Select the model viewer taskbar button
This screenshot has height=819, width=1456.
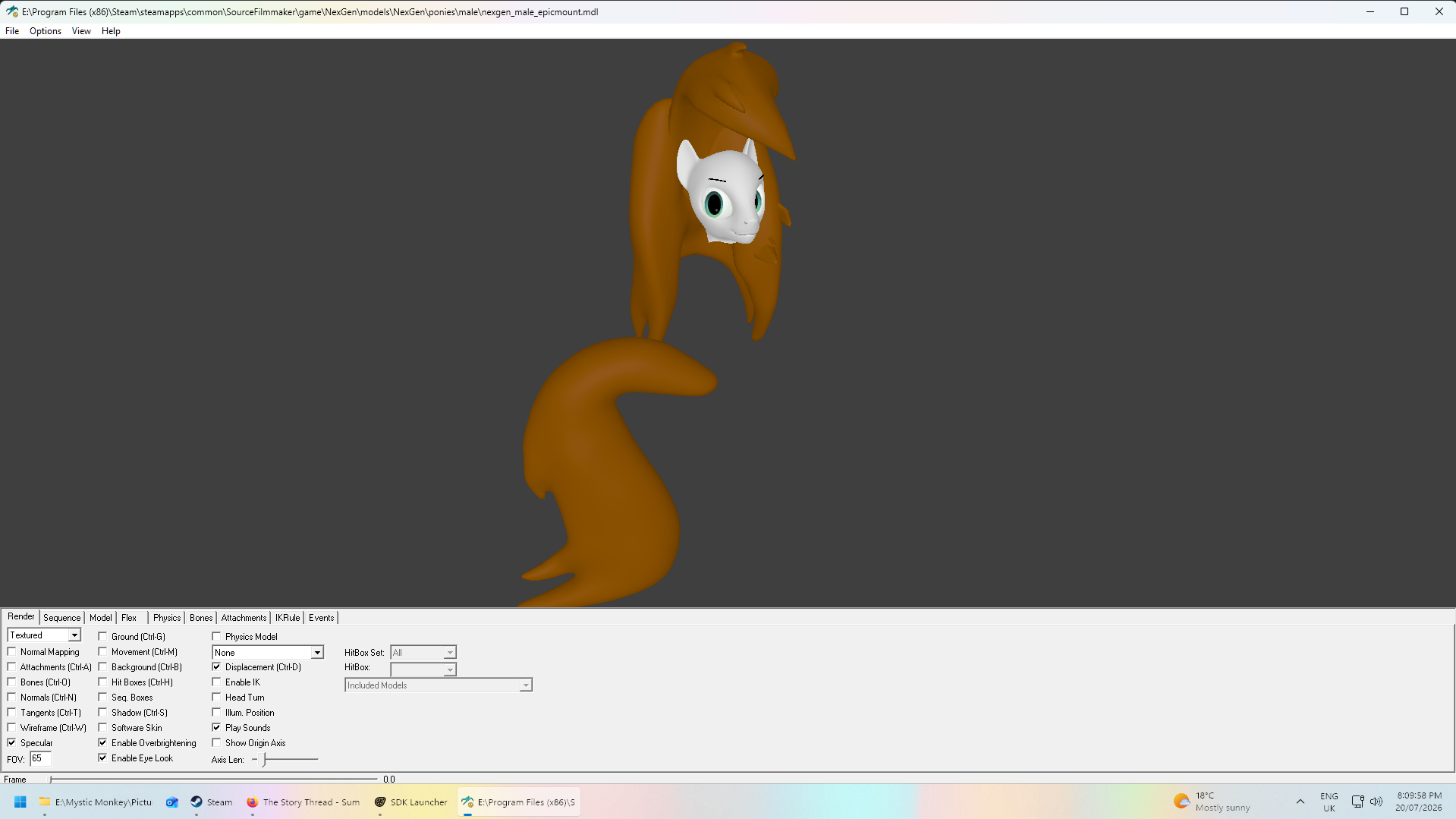[x=519, y=802]
